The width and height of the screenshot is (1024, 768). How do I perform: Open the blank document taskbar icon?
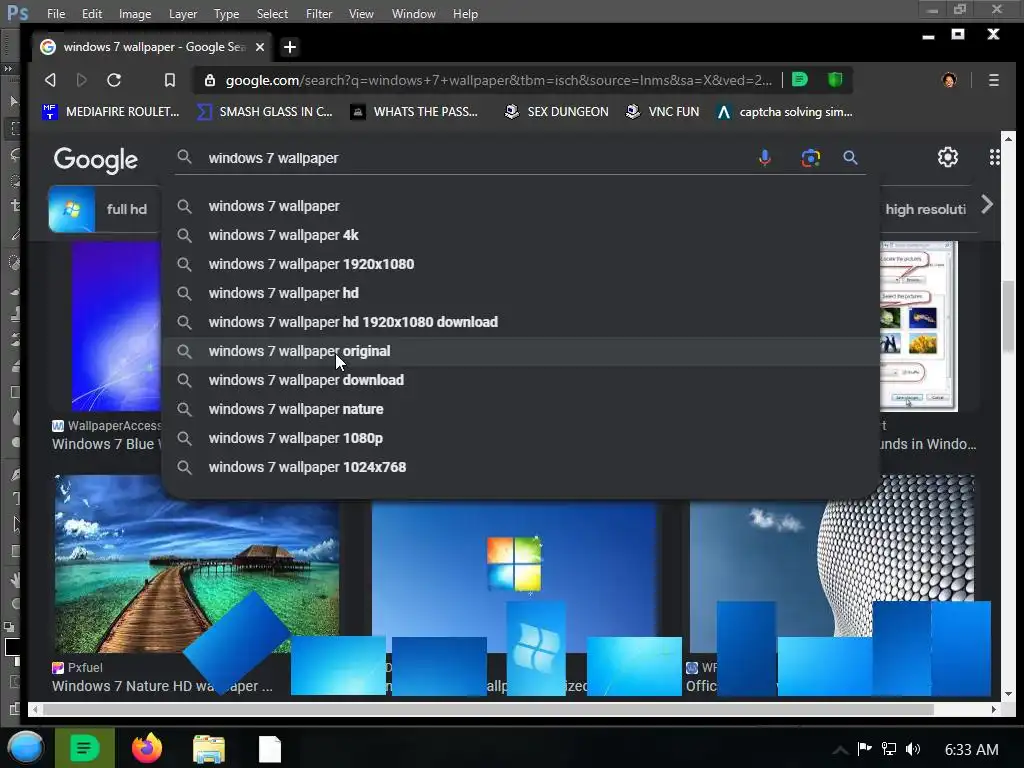270,749
